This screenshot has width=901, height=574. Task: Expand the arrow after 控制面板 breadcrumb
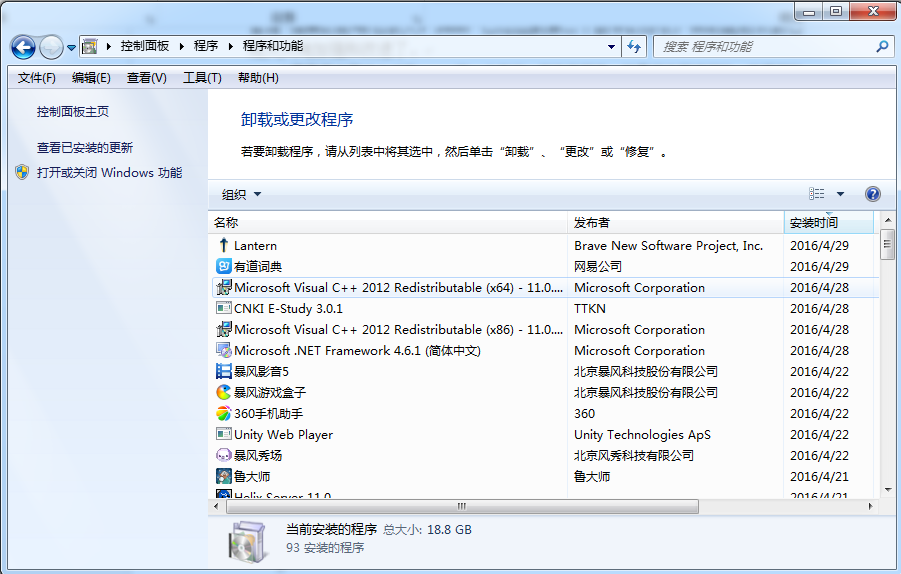point(182,46)
